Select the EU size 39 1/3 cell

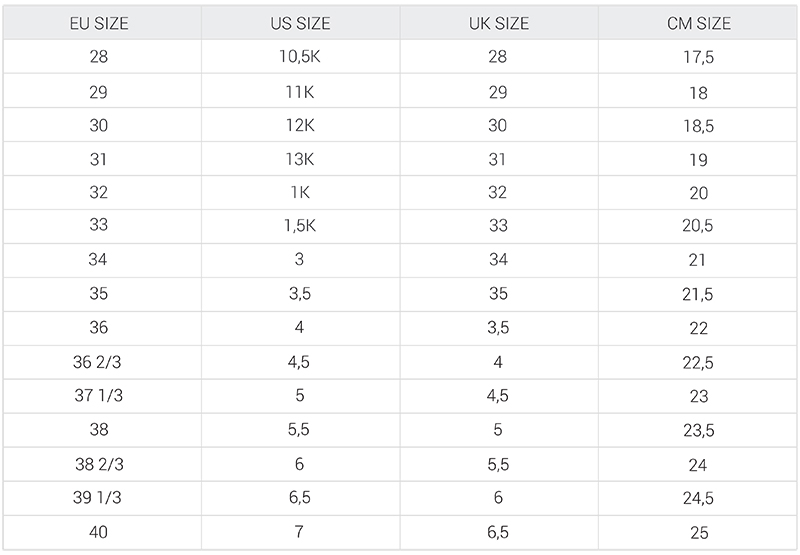[102, 498]
